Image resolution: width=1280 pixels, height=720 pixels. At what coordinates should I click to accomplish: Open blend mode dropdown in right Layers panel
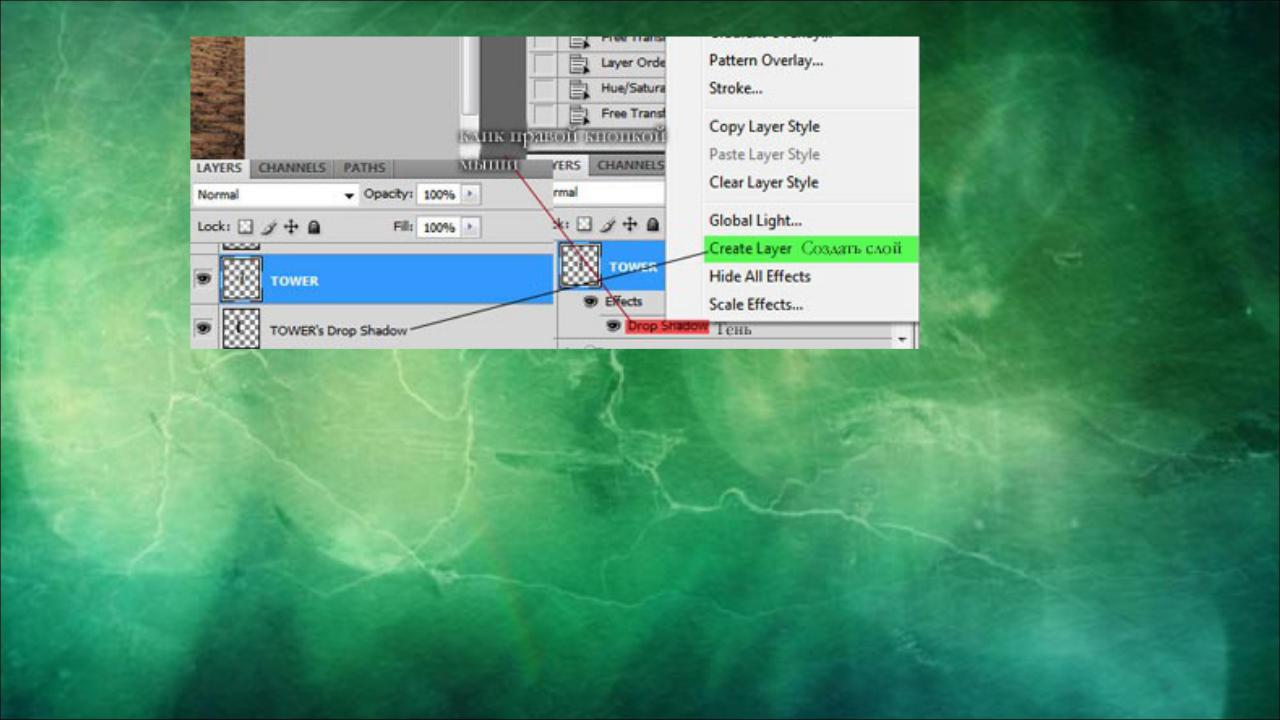click(609, 193)
